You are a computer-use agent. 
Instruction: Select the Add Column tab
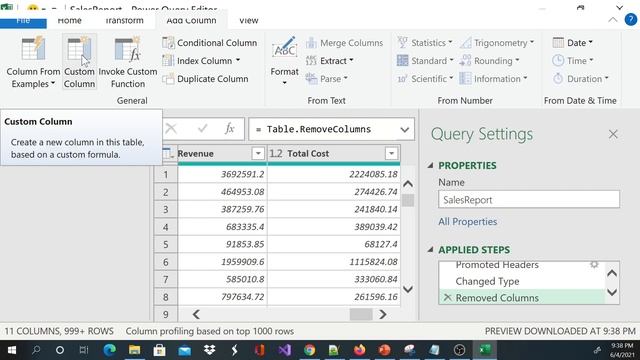point(191,20)
